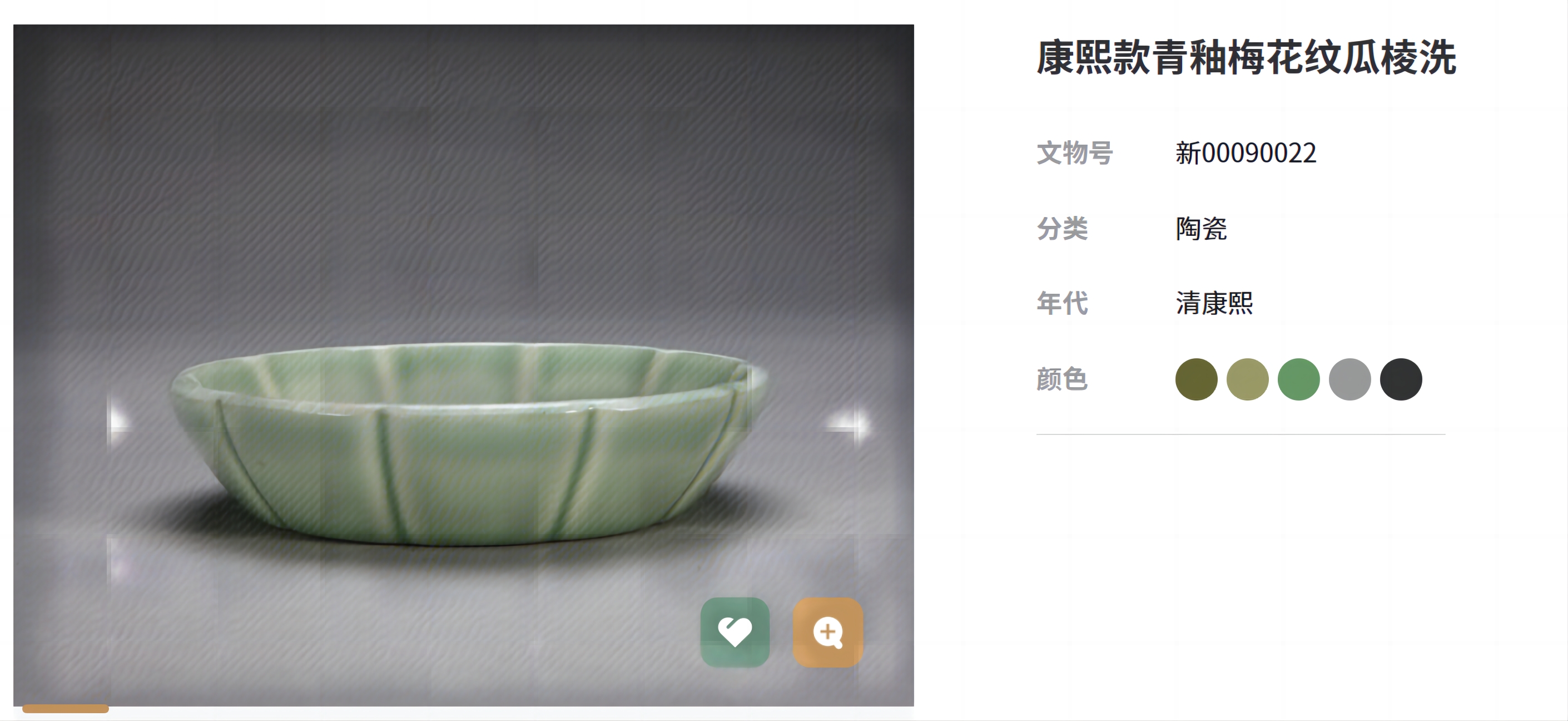Click the green heart favorite icon
This screenshot has height=721, width=1568.
click(735, 632)
